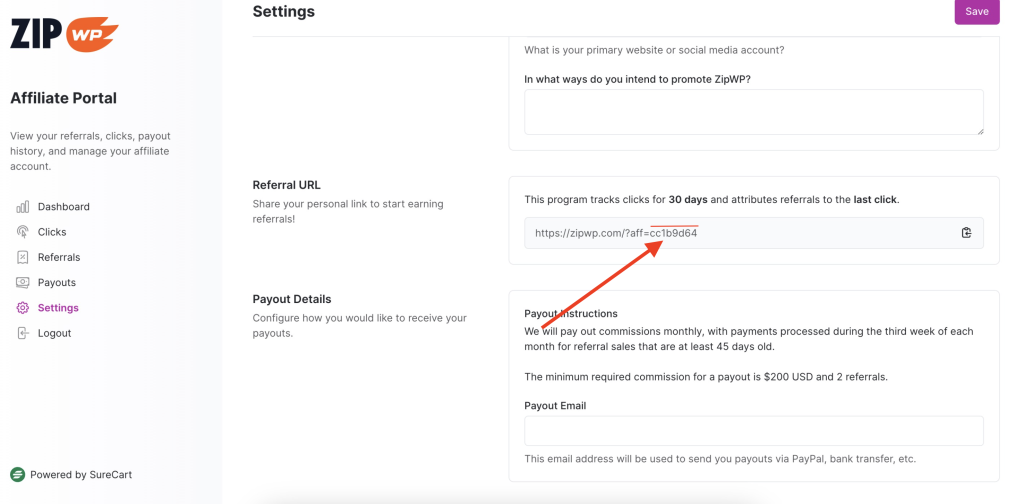The height and width of the screenshot is (504, 1024).
Task: Click the minimum required commission sentence
Action: (706, 377)
